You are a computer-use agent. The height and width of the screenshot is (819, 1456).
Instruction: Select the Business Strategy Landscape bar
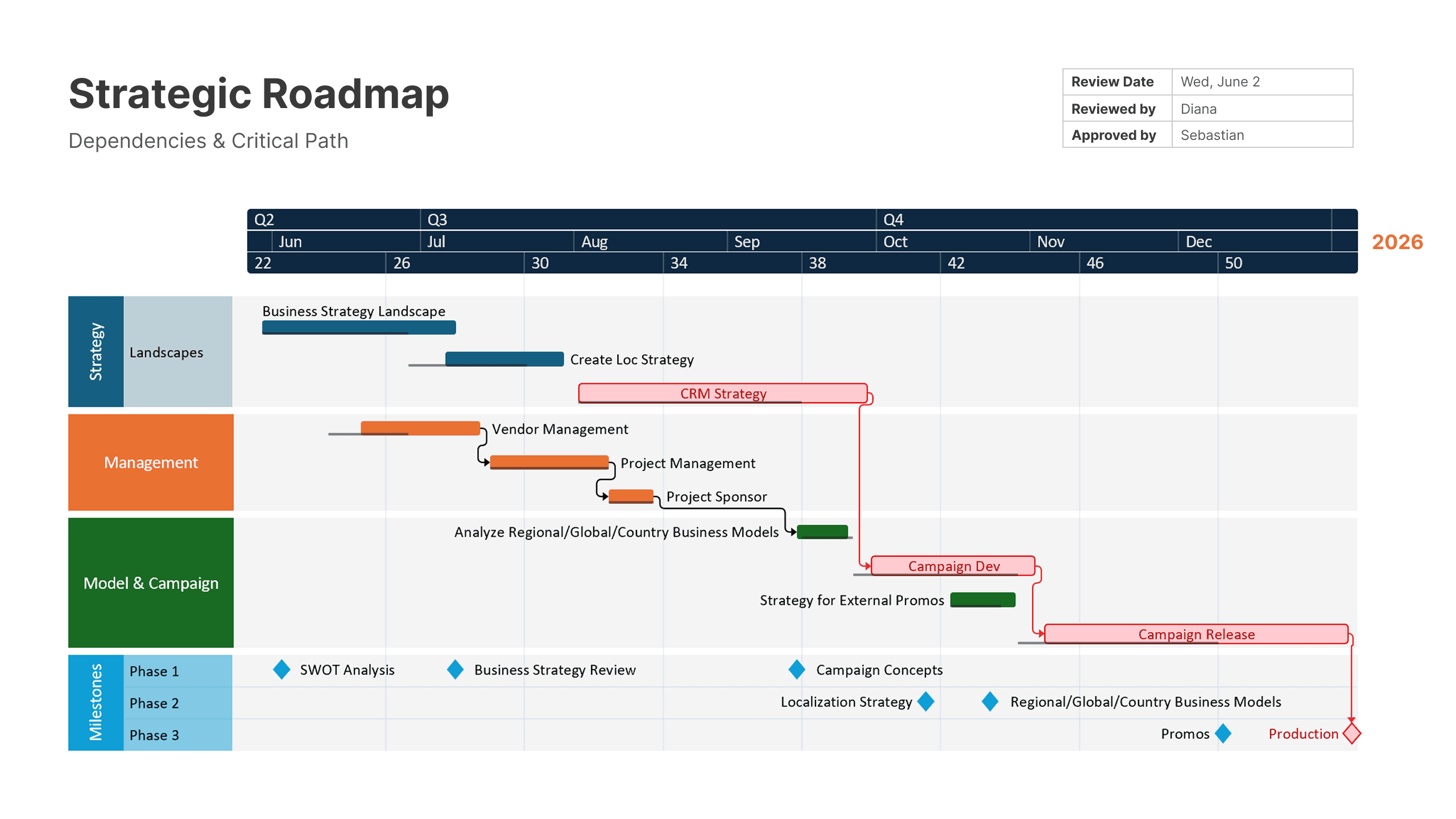click(x=358, y=328)
